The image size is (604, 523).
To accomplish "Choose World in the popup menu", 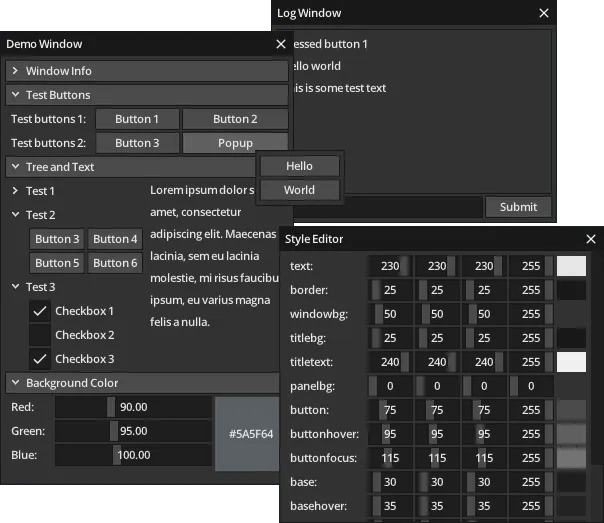I will (300, 190).
